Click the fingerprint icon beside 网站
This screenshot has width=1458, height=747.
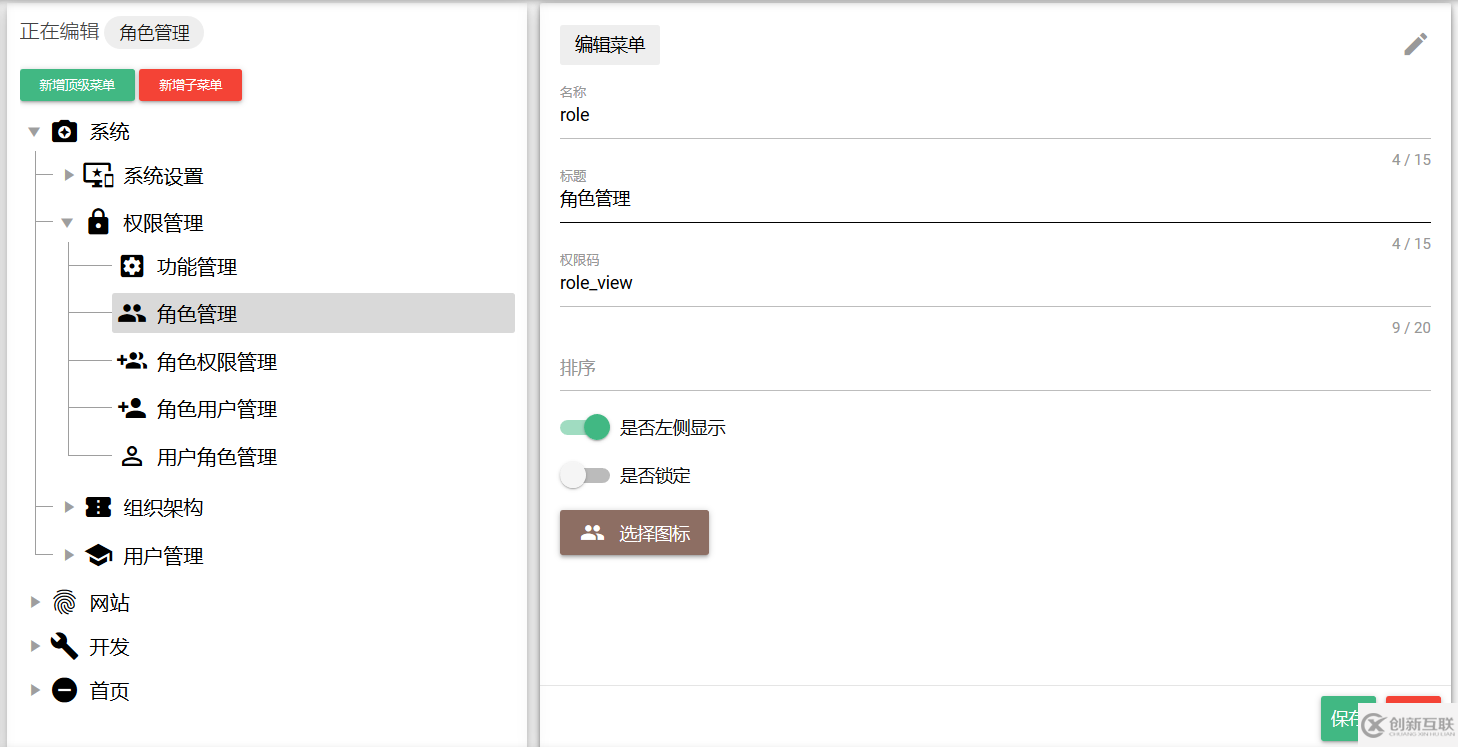coord(64,602)
